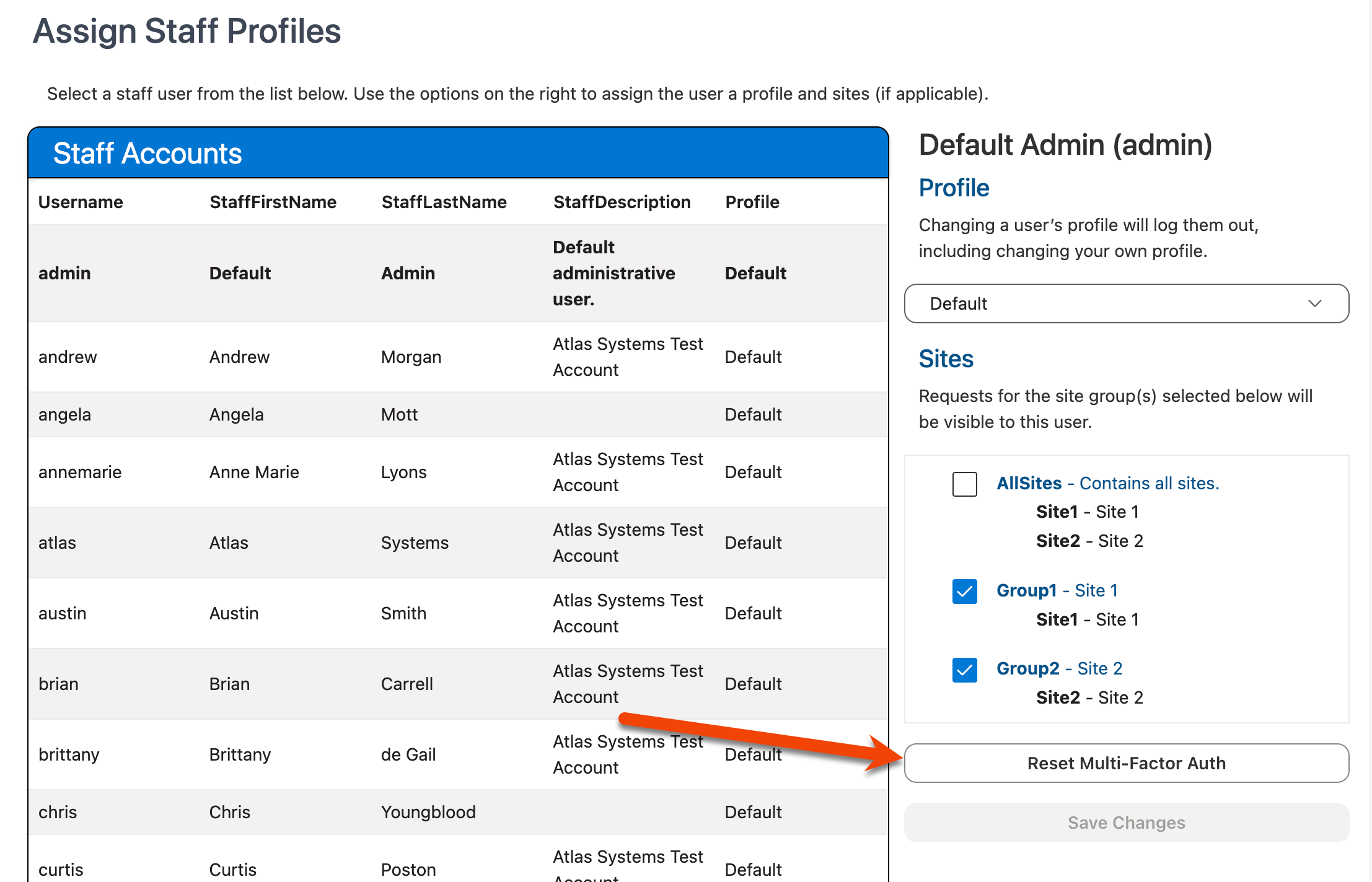Expand the profile selector chevron
The width and height of the screenshot is (1372, 882).
1315,303
